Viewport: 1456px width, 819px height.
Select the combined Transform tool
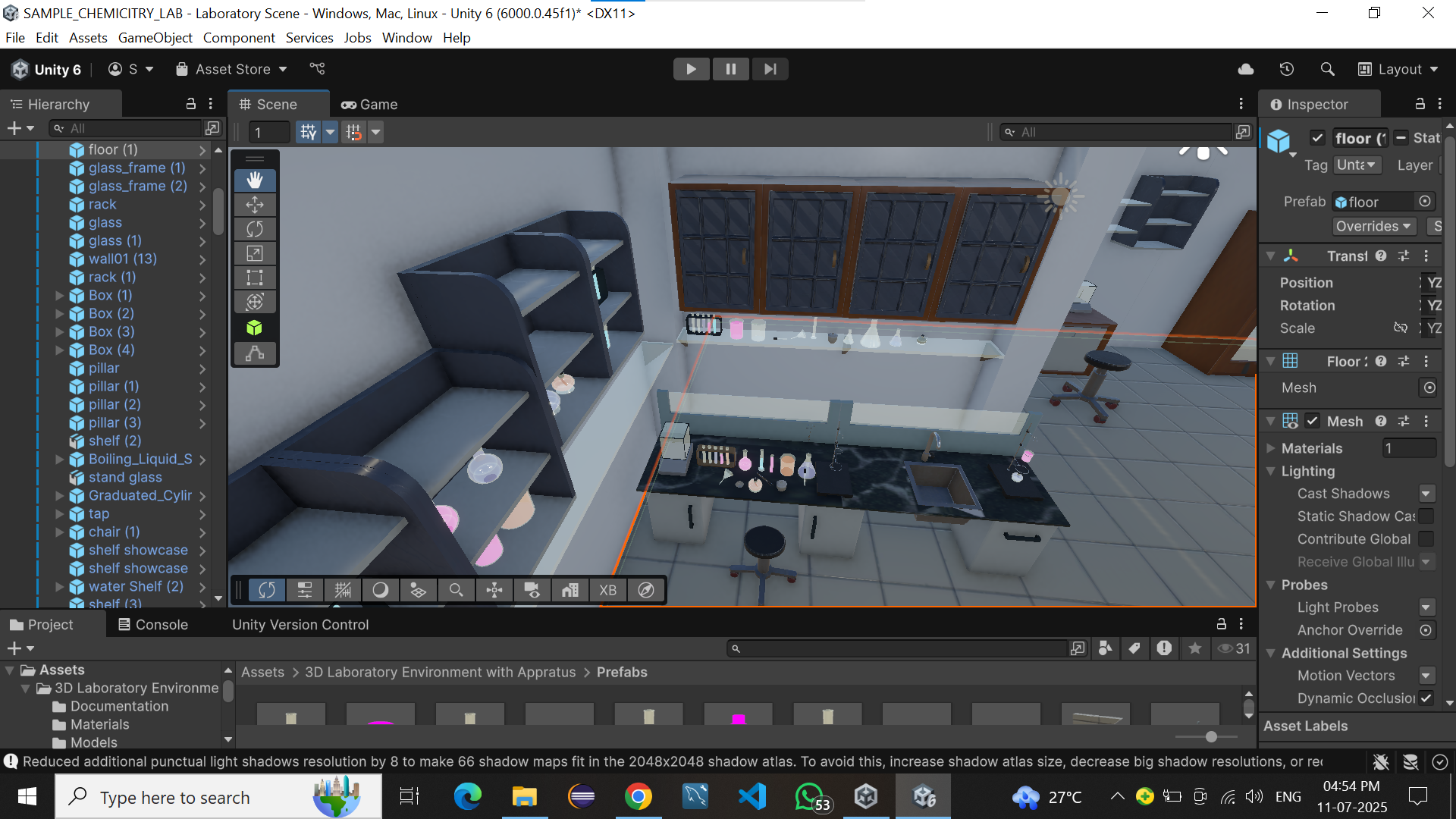tap(255, 302)
